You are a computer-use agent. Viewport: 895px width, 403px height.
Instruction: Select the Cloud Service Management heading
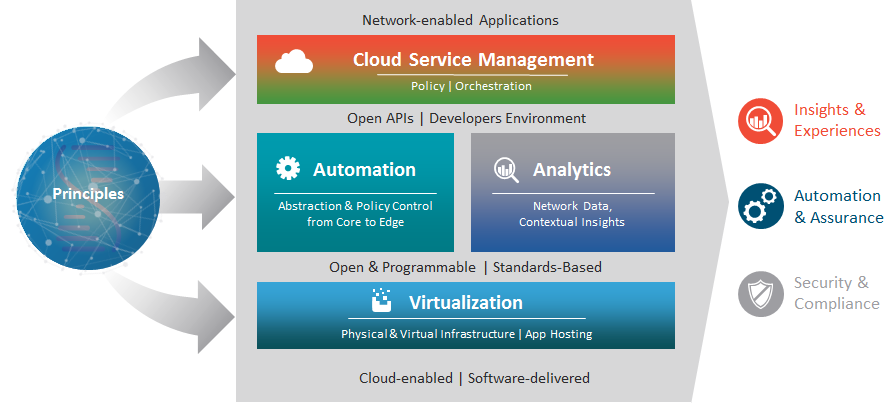473,60
